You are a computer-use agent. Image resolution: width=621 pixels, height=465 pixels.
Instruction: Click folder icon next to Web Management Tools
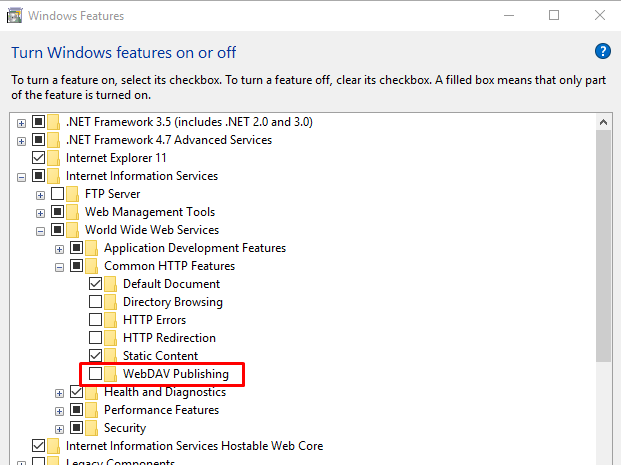[x=72, y=212]
